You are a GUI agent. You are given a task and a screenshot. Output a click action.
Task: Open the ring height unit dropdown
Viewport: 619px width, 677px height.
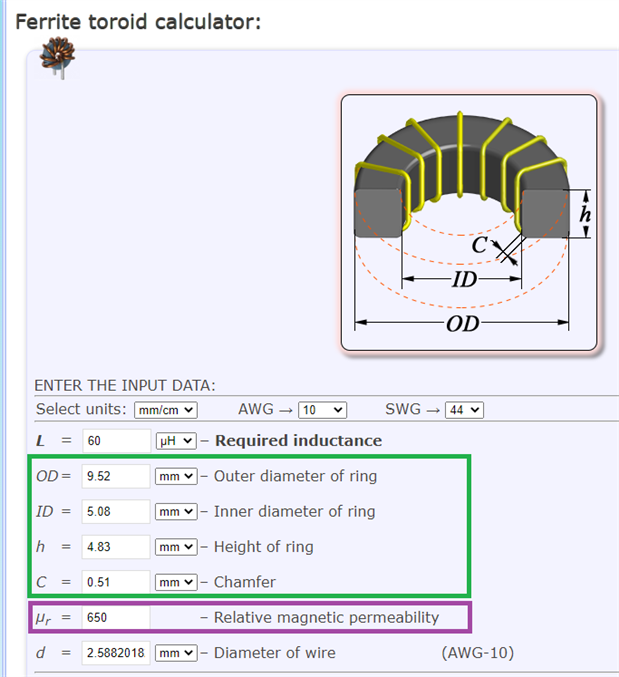[176, 547]
